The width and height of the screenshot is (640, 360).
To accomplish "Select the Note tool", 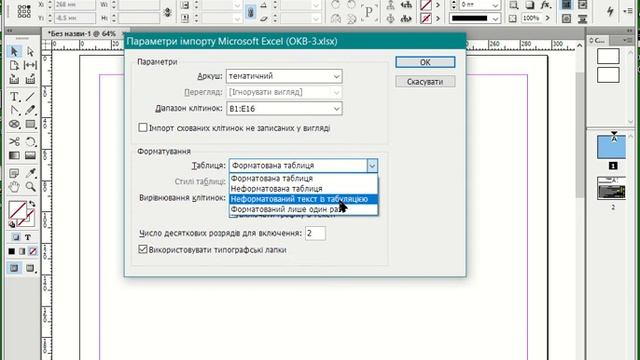I will coord(14,173).
